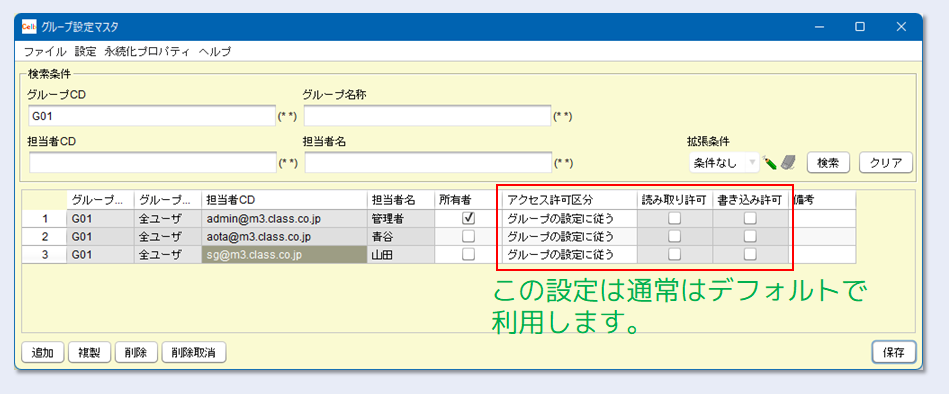Open アクセス許可区分 cell in row 1
Screen dimensions: 949x394
click(x=569, y=218)
